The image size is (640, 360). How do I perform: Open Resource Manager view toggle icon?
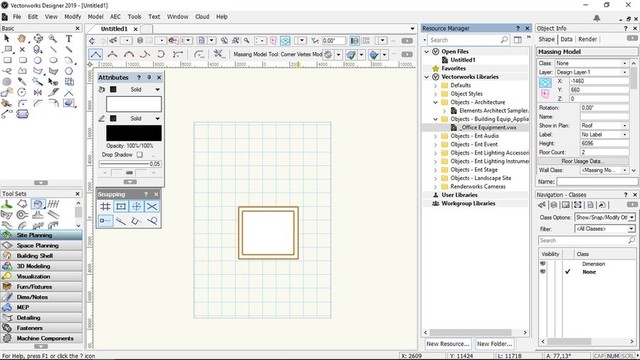tap(518, 40)
